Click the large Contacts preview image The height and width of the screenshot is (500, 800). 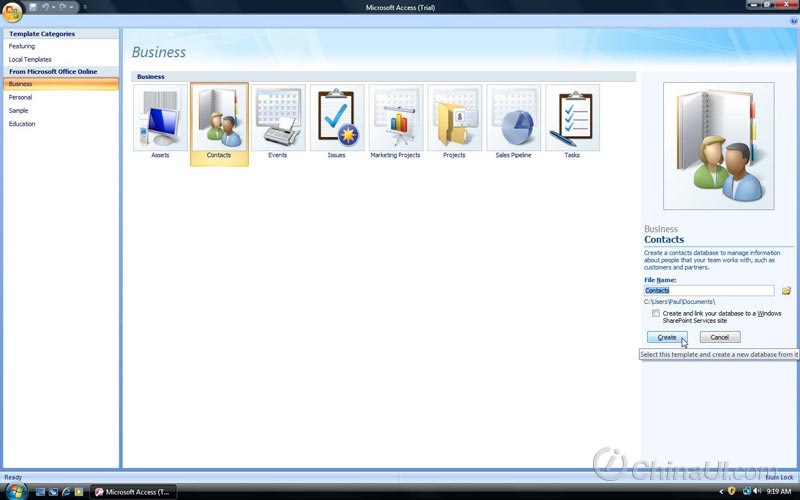[718, 146]
